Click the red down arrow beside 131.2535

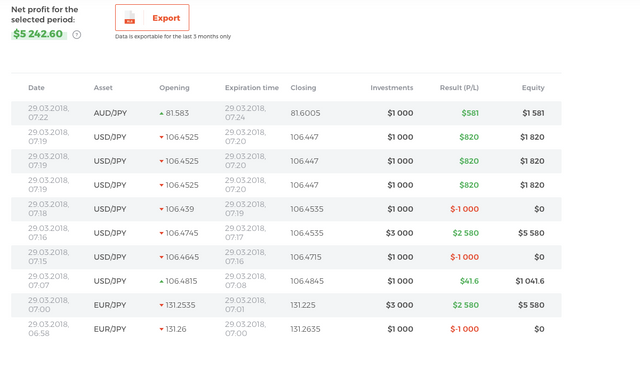[x=161, y=305]
